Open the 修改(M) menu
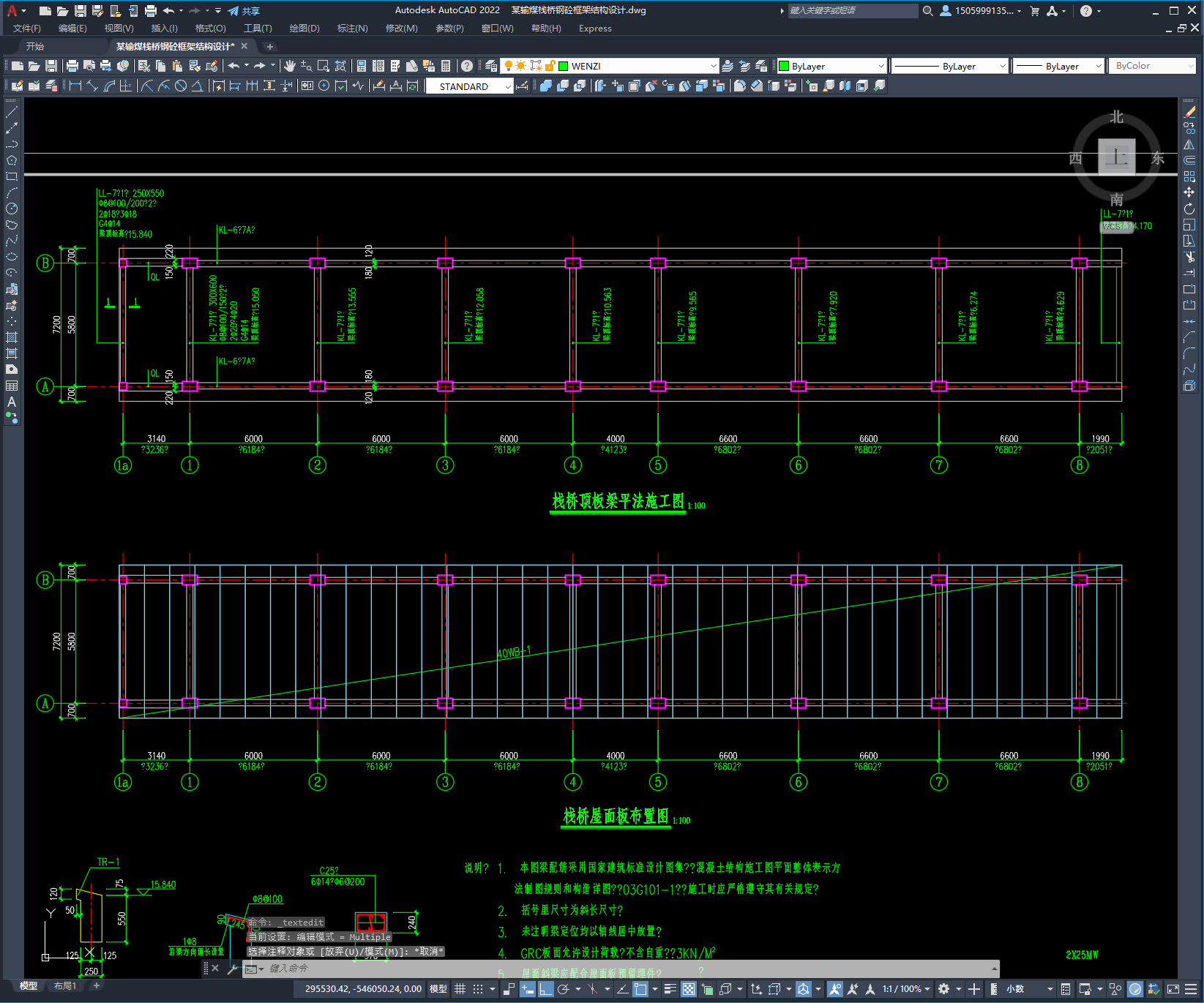Viewport: 1204px width, 1003px height. click(x=401, y=29)
